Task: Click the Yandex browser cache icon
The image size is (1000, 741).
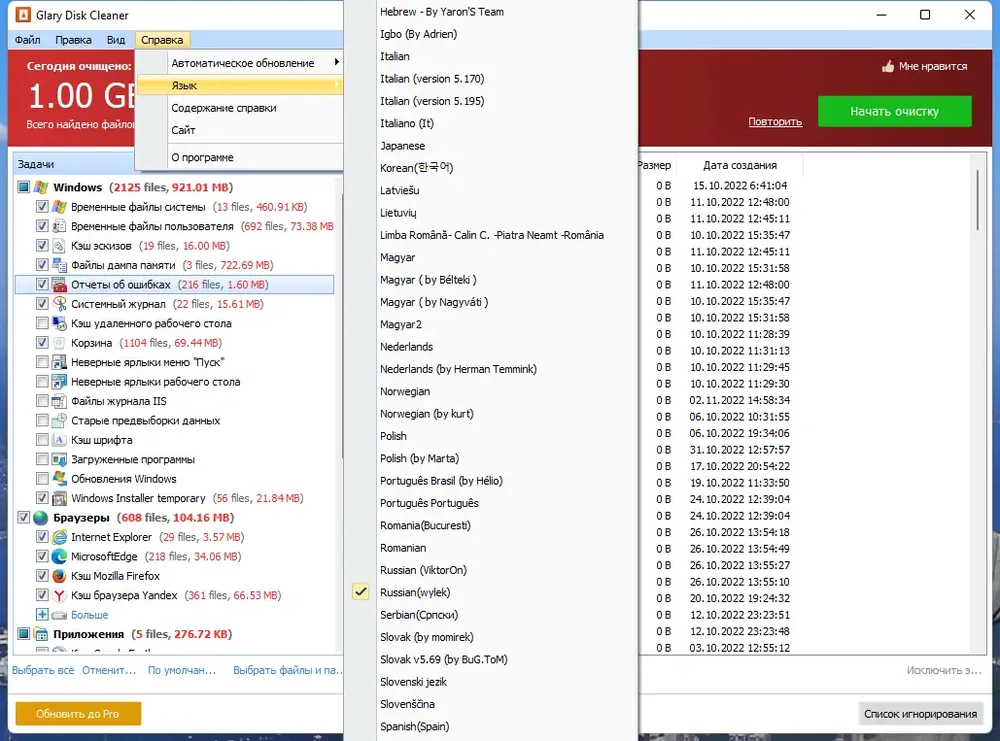Action: click(59, 595)
